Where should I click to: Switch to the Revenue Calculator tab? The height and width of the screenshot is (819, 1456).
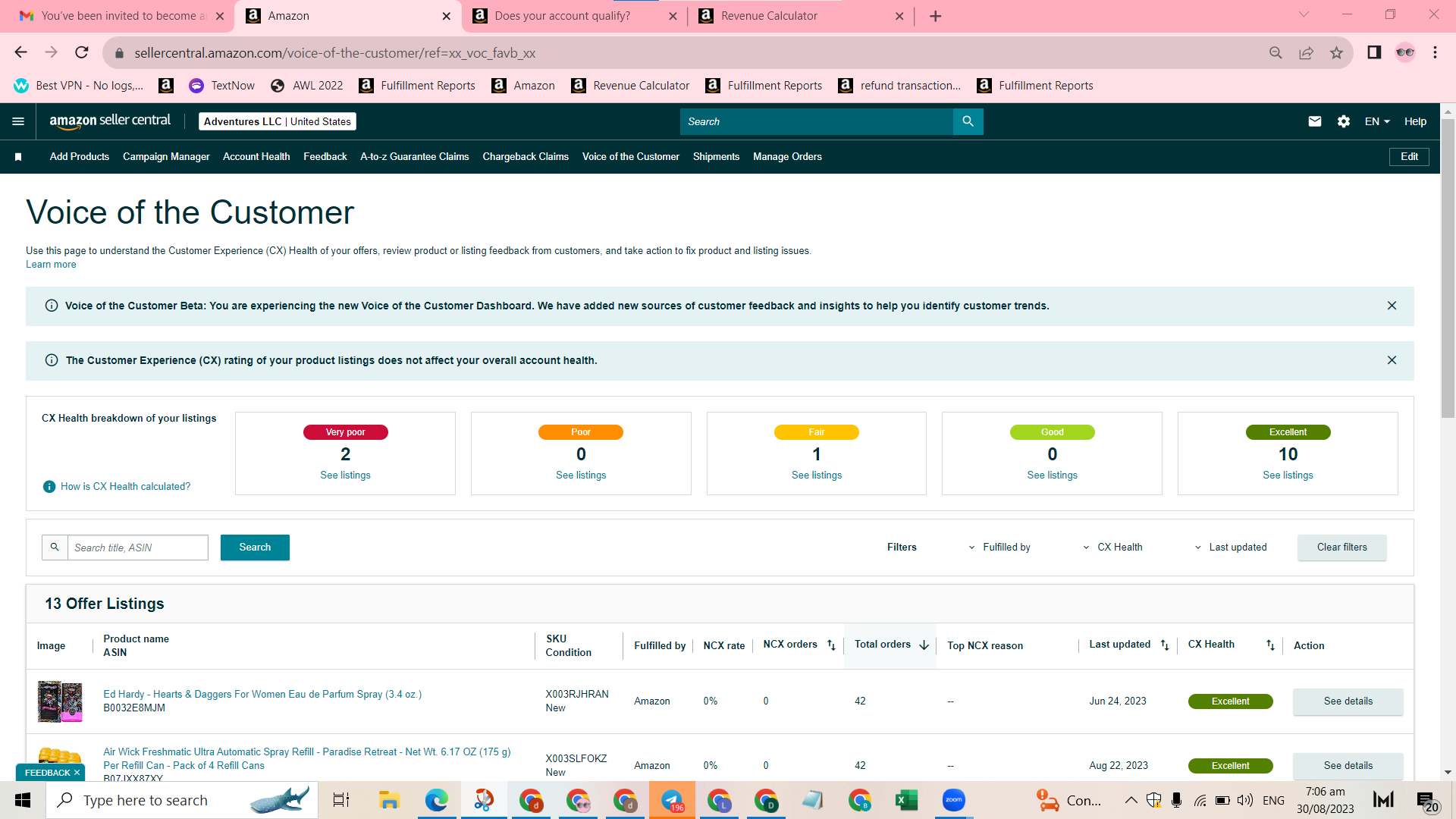(x=801, y=16)
